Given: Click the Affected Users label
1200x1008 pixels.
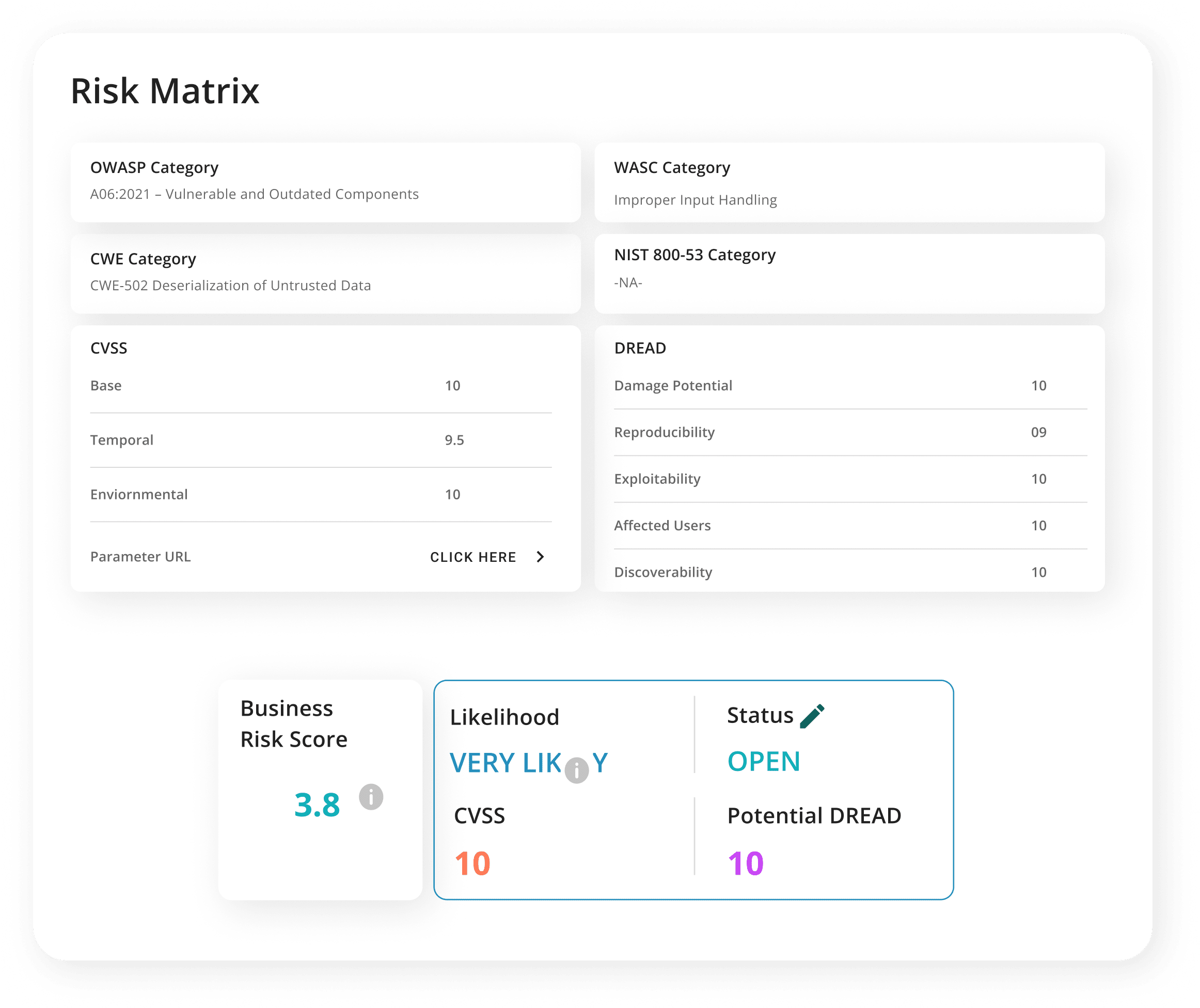Looking at the screenshot, I should (662, 526).
